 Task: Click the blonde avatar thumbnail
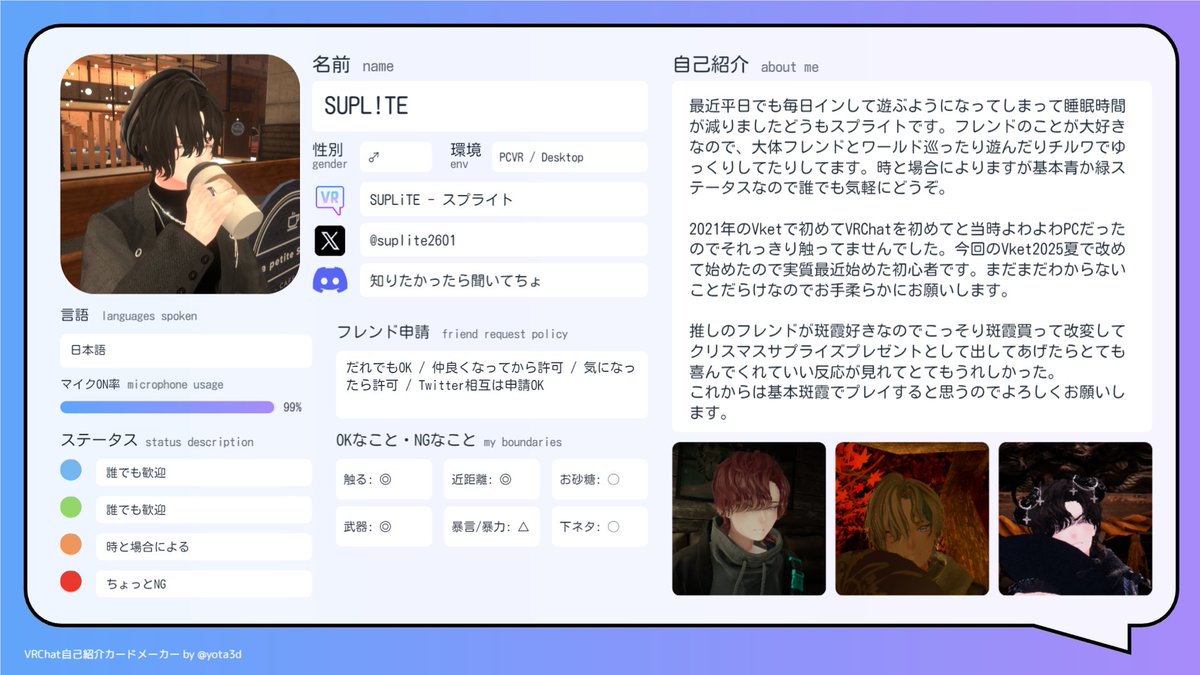912,517
